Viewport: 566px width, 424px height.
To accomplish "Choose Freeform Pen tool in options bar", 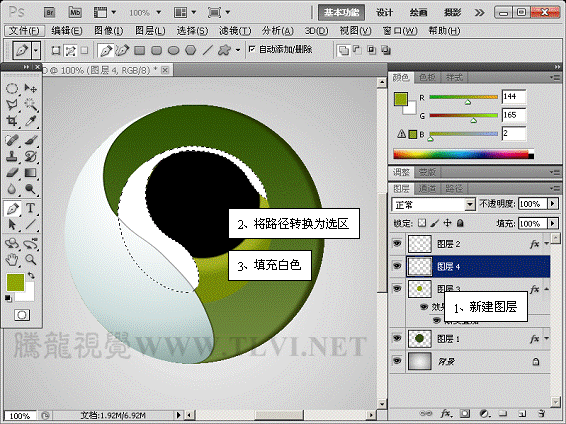I will click(122, 50).
